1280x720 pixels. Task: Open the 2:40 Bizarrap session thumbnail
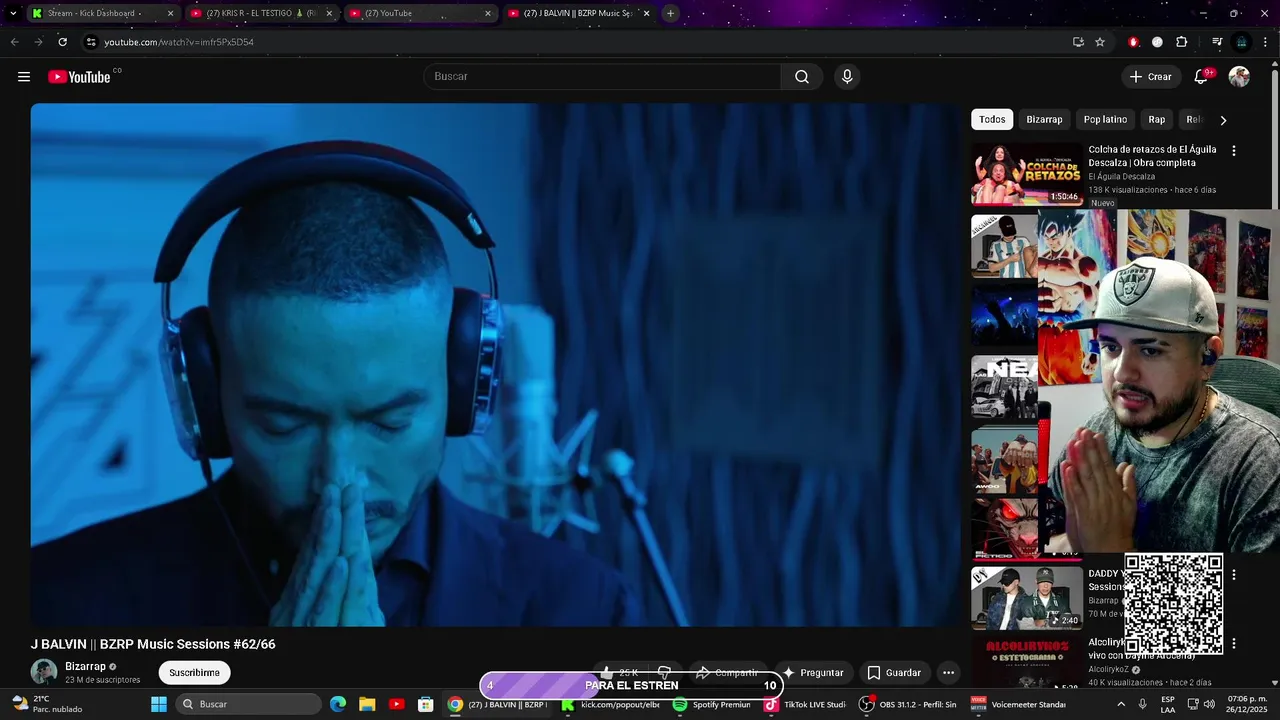coord(1027,597)
